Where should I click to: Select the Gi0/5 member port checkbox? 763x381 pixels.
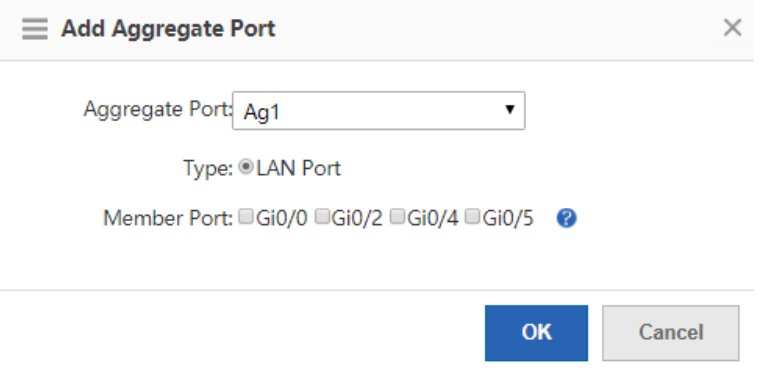(x=472, y=217)
